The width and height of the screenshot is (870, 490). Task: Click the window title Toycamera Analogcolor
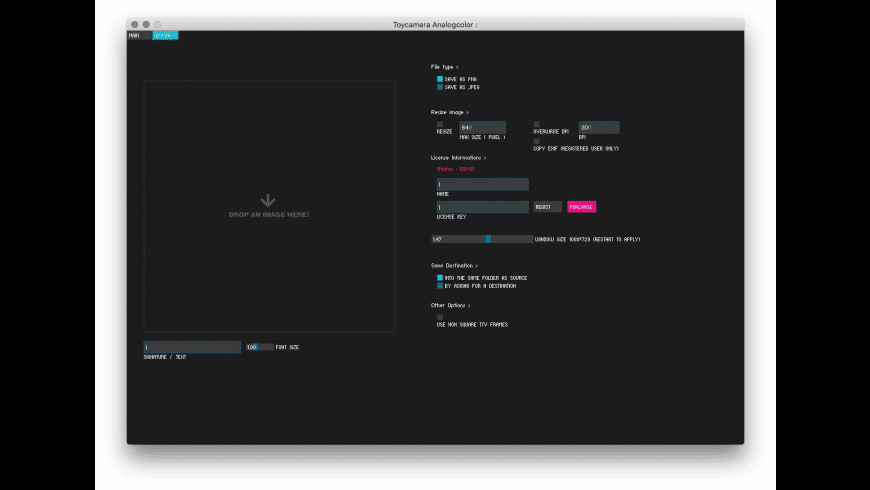pyautogui.click(x=435, y=24)
